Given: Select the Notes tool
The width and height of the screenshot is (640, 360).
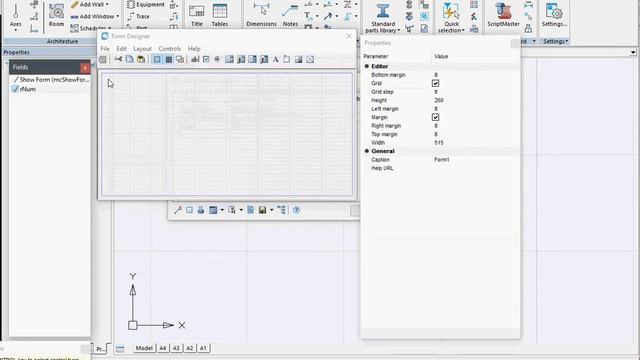Looking at the screenshot, I should [x=290, y=16].
